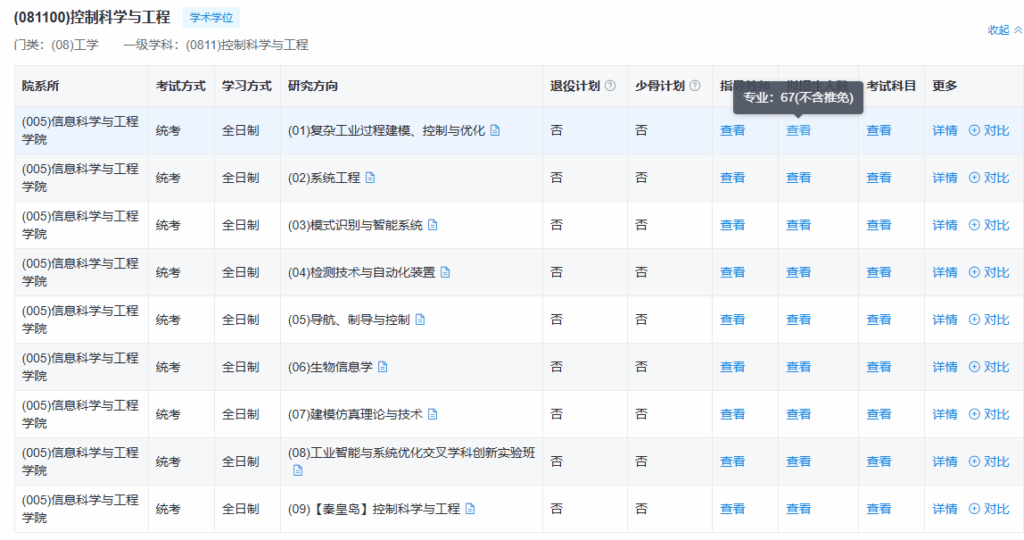Viewport: 1024px width, 540px height.
Task: Open document icon beside 生物信息学
Action: click(383, 367)
